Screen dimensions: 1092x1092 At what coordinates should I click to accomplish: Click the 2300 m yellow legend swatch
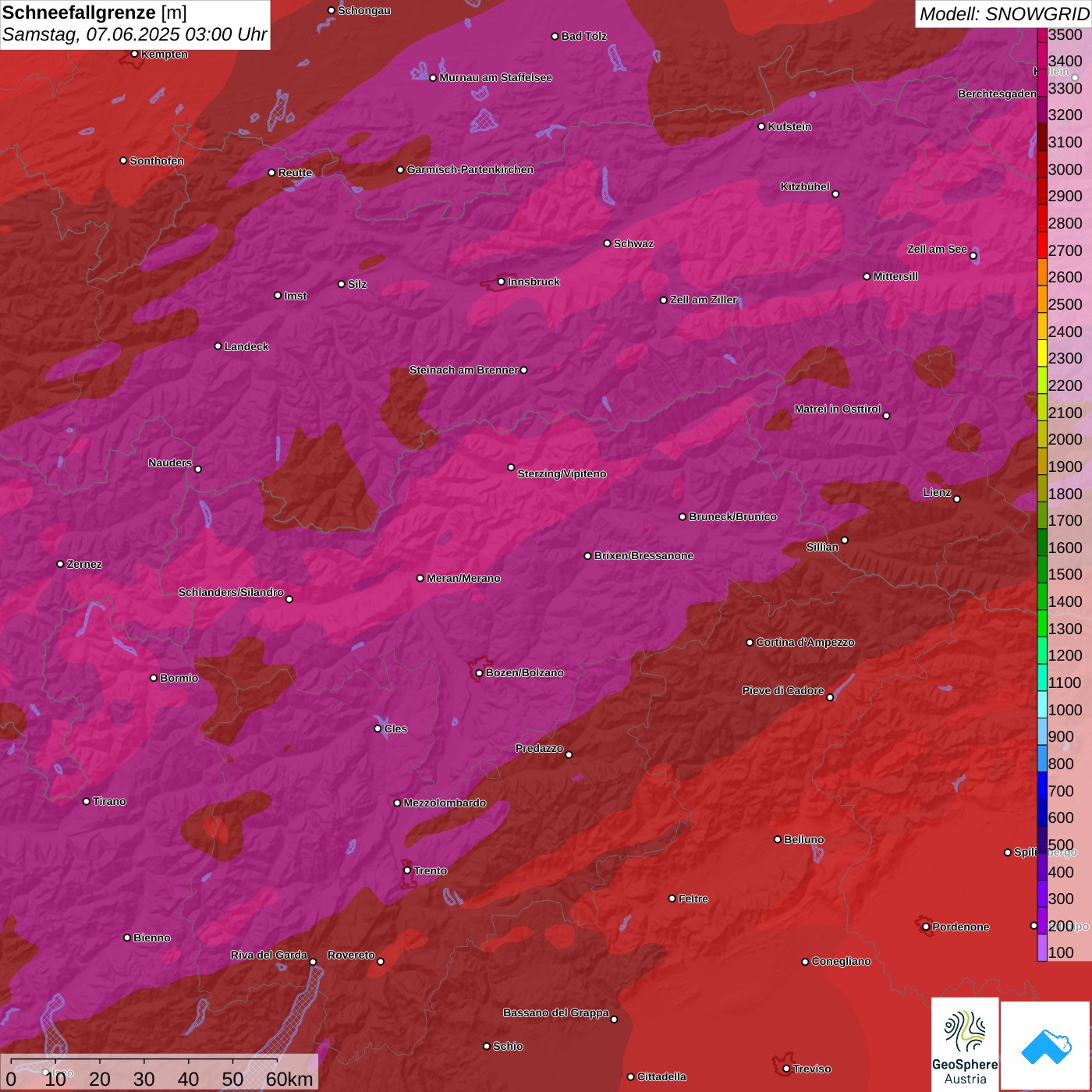tap(1042, 353)
